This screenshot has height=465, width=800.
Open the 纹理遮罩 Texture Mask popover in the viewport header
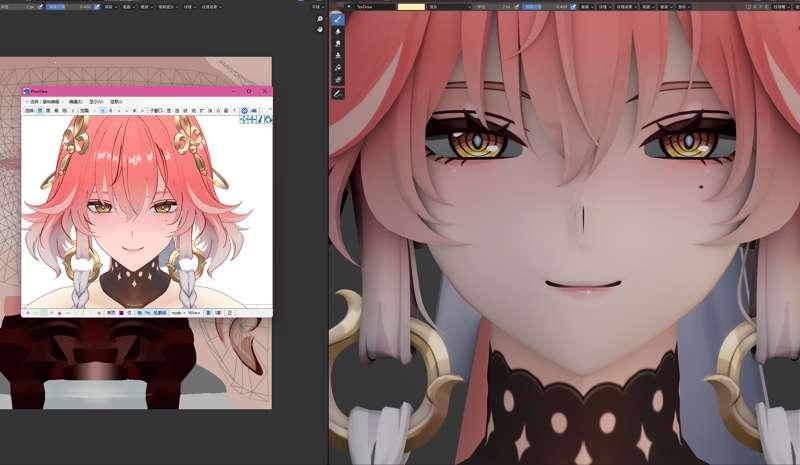click(626, 7)
